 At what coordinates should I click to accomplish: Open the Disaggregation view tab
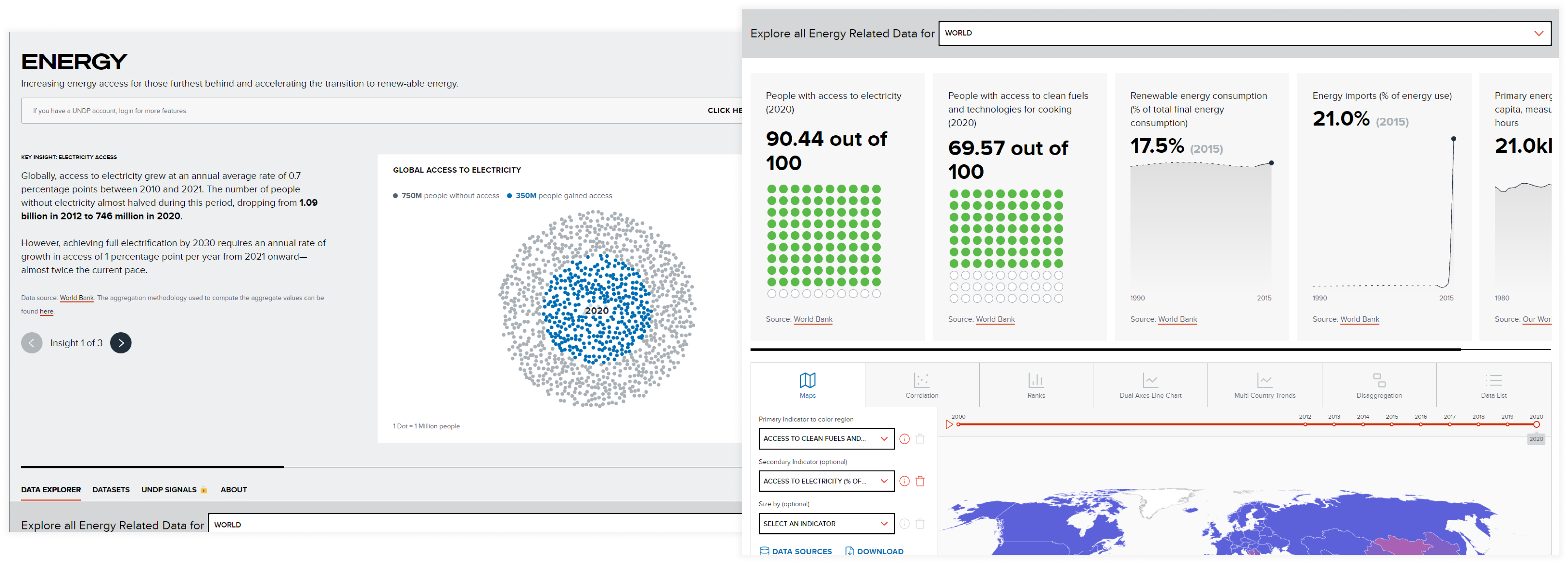pos(1379,385)
